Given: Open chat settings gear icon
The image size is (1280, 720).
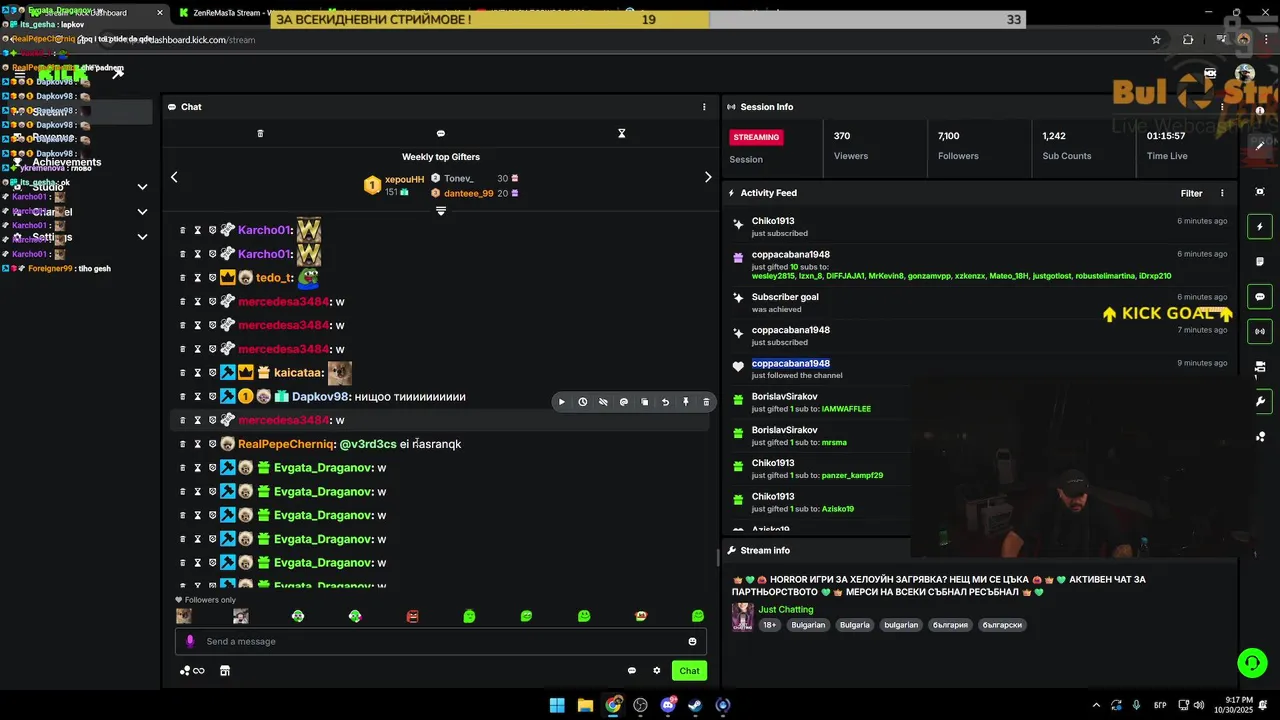Looking at the screenshot, I should click(x=657, y=671).
